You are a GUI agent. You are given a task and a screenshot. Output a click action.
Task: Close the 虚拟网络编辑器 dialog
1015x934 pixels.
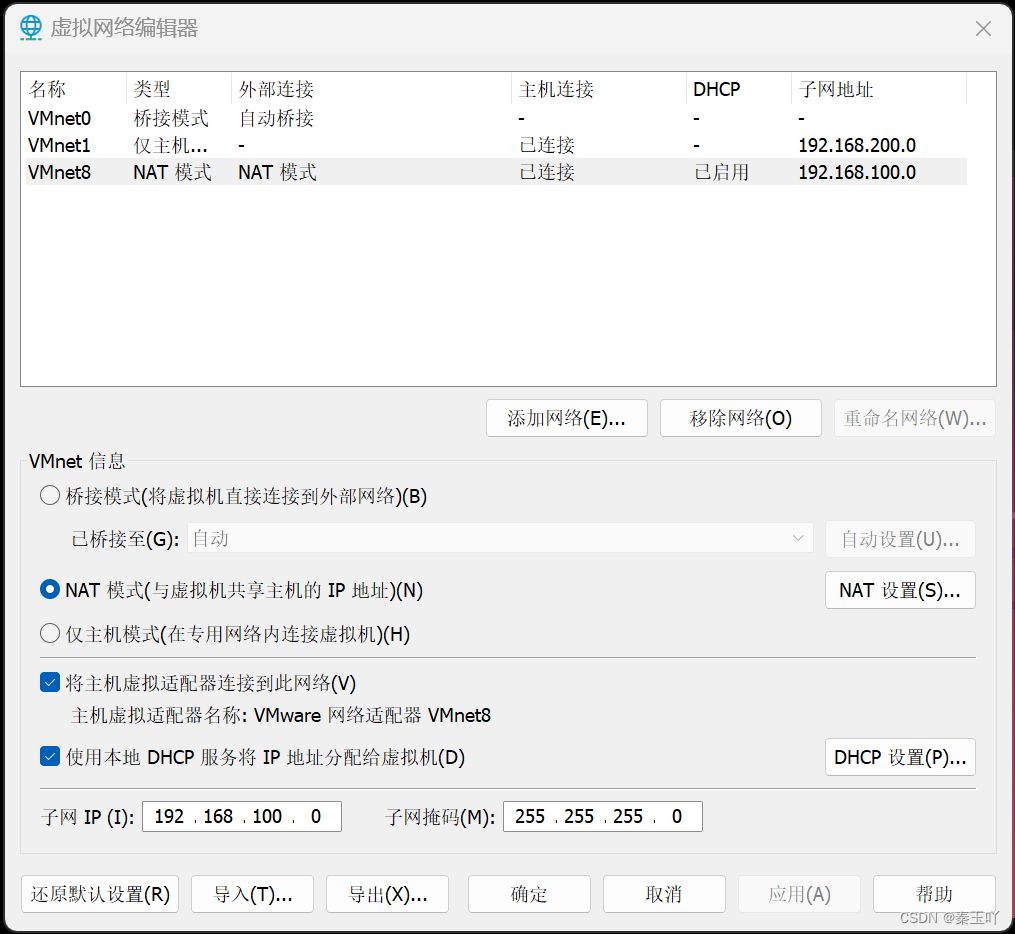coord(983,28)
